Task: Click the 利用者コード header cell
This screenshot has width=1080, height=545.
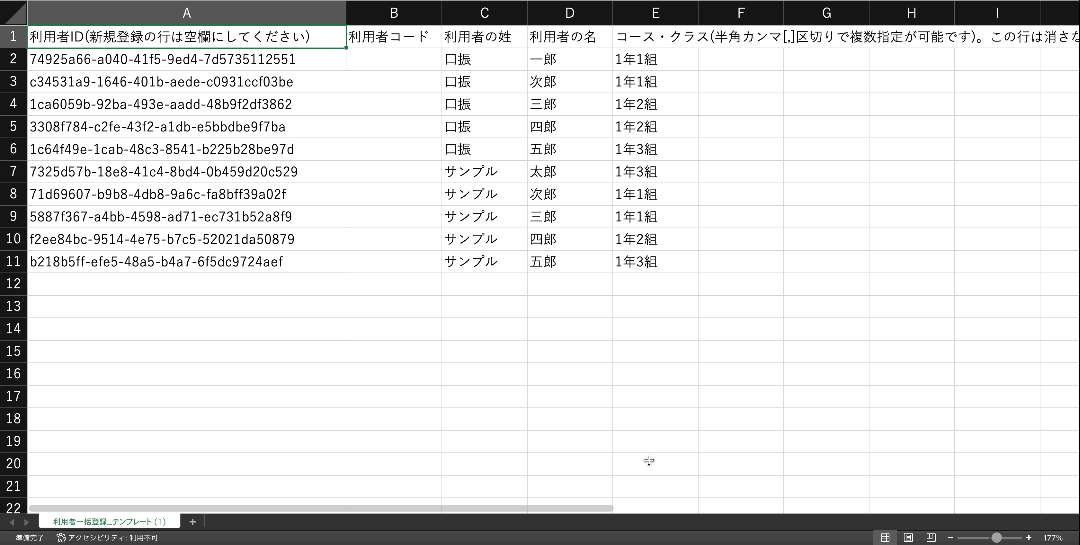Action: pos(394,37)
